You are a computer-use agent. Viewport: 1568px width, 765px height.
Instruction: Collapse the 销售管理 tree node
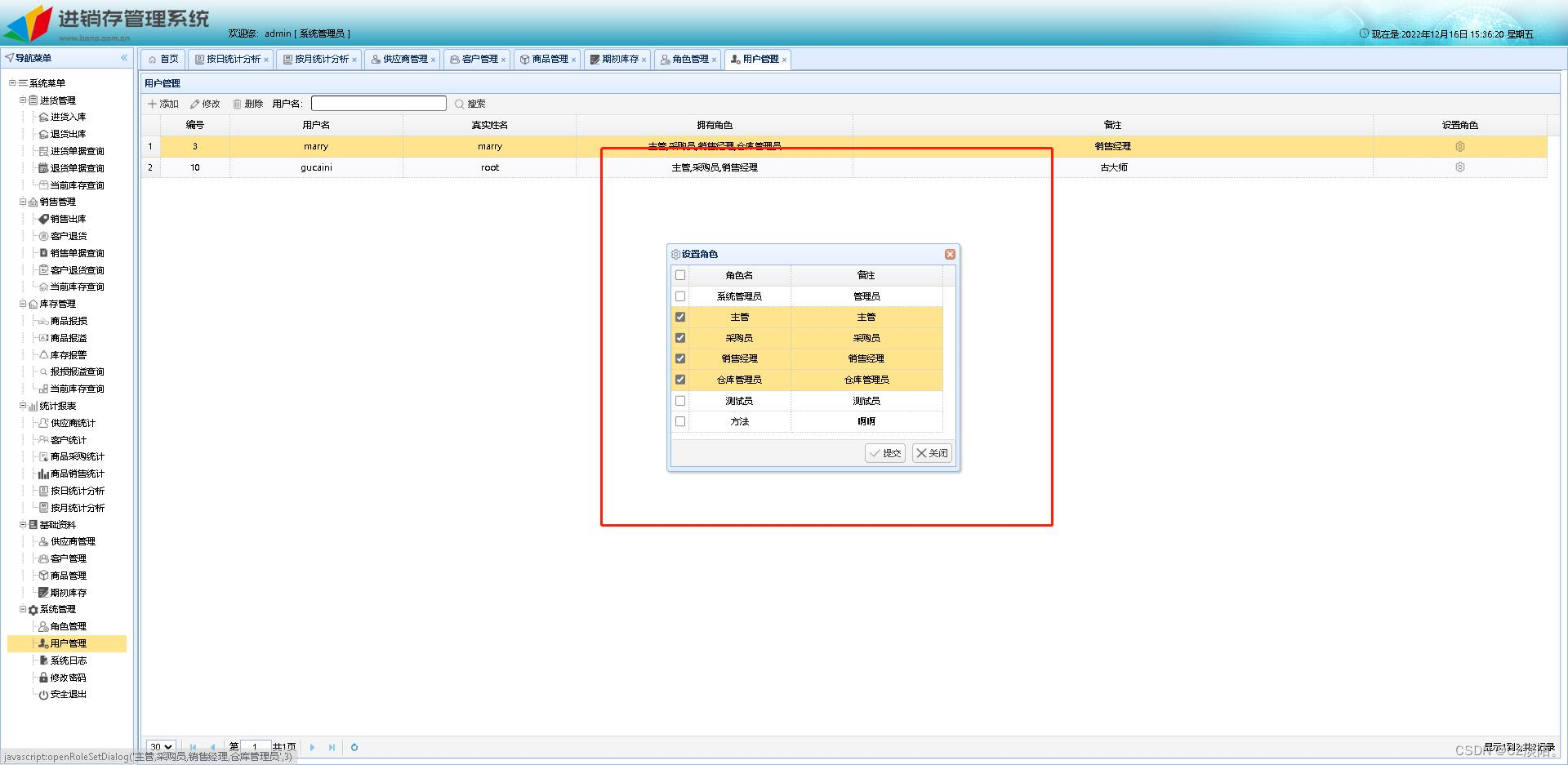coord(23,202)
